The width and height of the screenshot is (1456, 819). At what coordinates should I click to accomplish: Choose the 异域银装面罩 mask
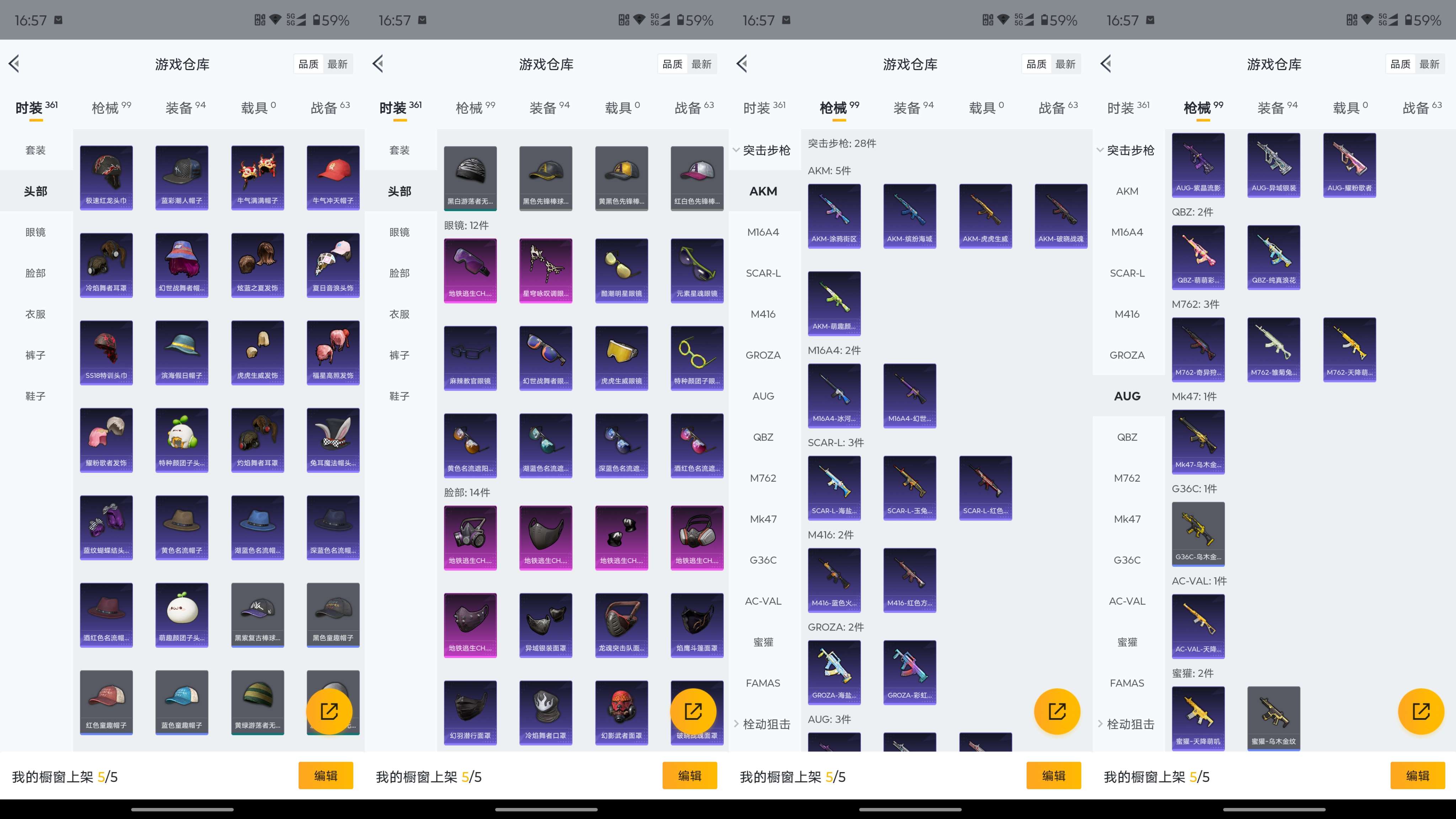click(546, 626)
